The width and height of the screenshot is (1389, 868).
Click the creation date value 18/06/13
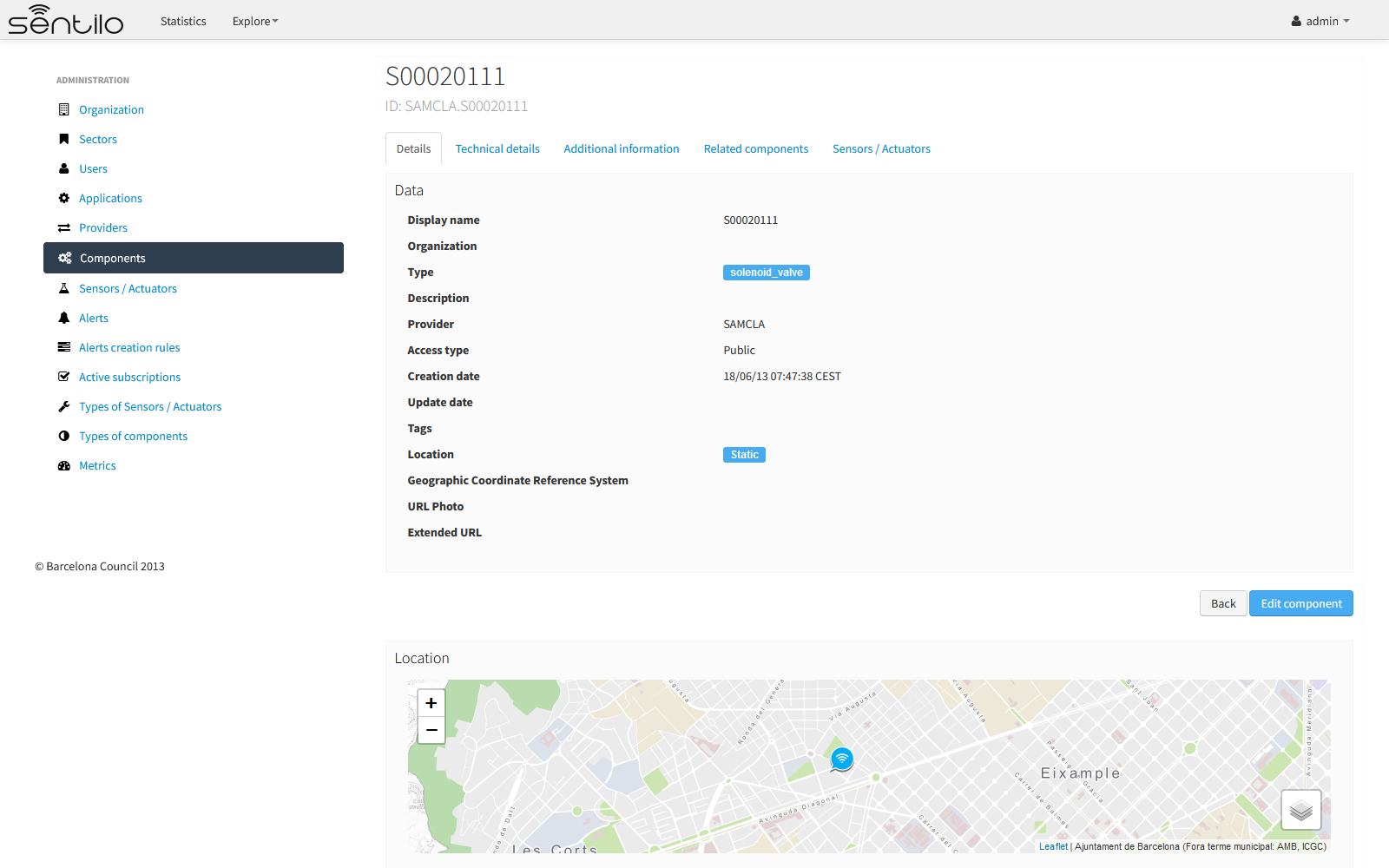pyautogui.click(x=782, y=377)
